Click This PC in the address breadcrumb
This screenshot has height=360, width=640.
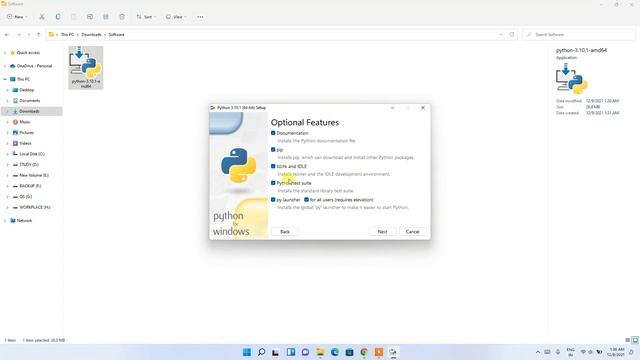[x=67, y=35]
